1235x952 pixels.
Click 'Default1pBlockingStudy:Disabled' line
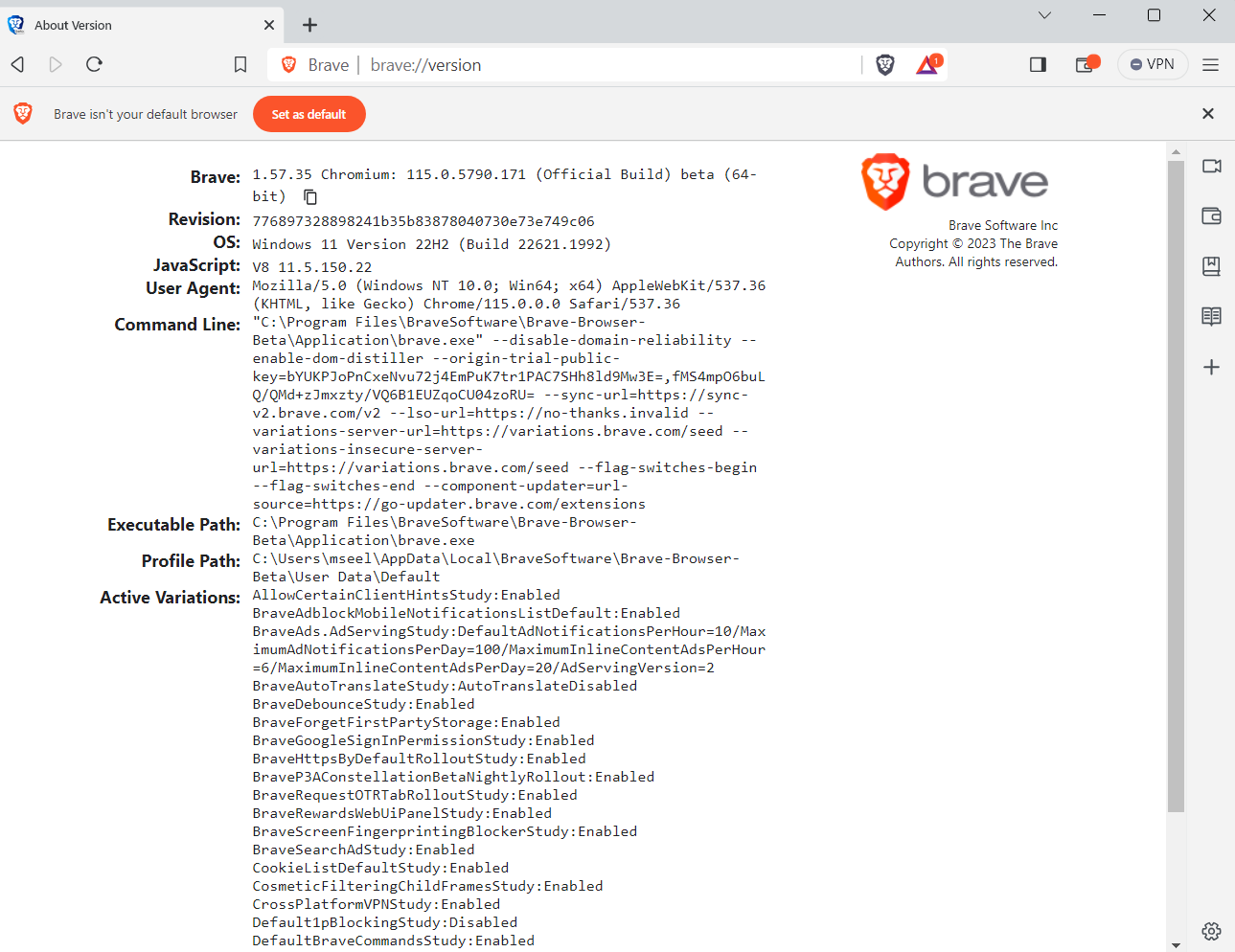[385, 922]
